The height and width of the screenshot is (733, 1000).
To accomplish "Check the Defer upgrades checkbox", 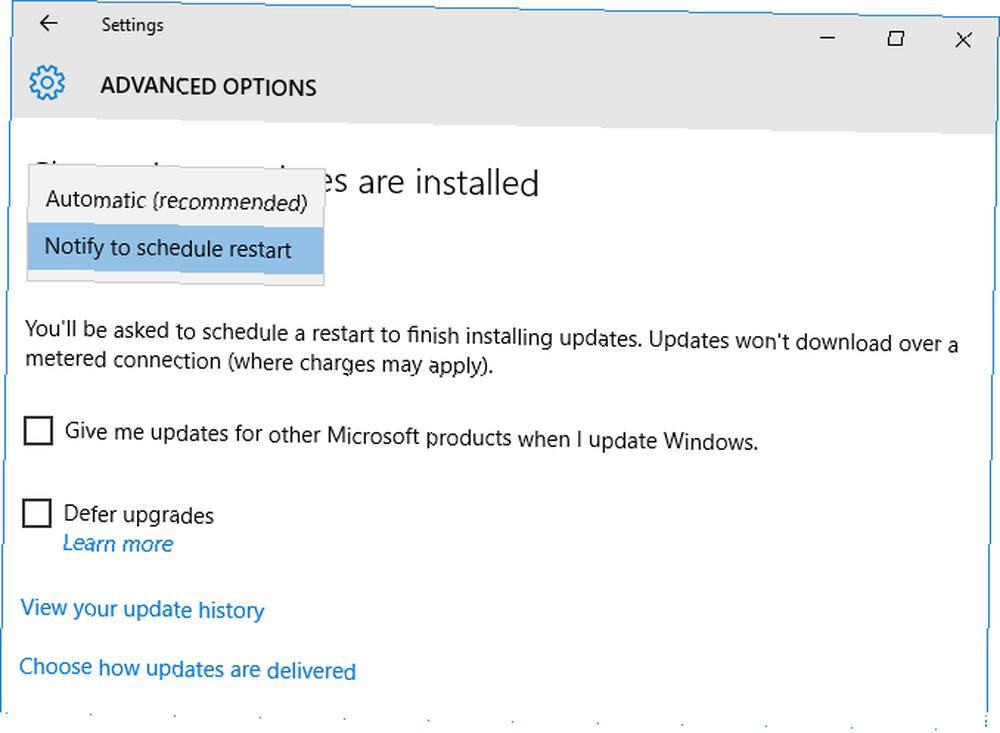I will [x=37, y=513].
